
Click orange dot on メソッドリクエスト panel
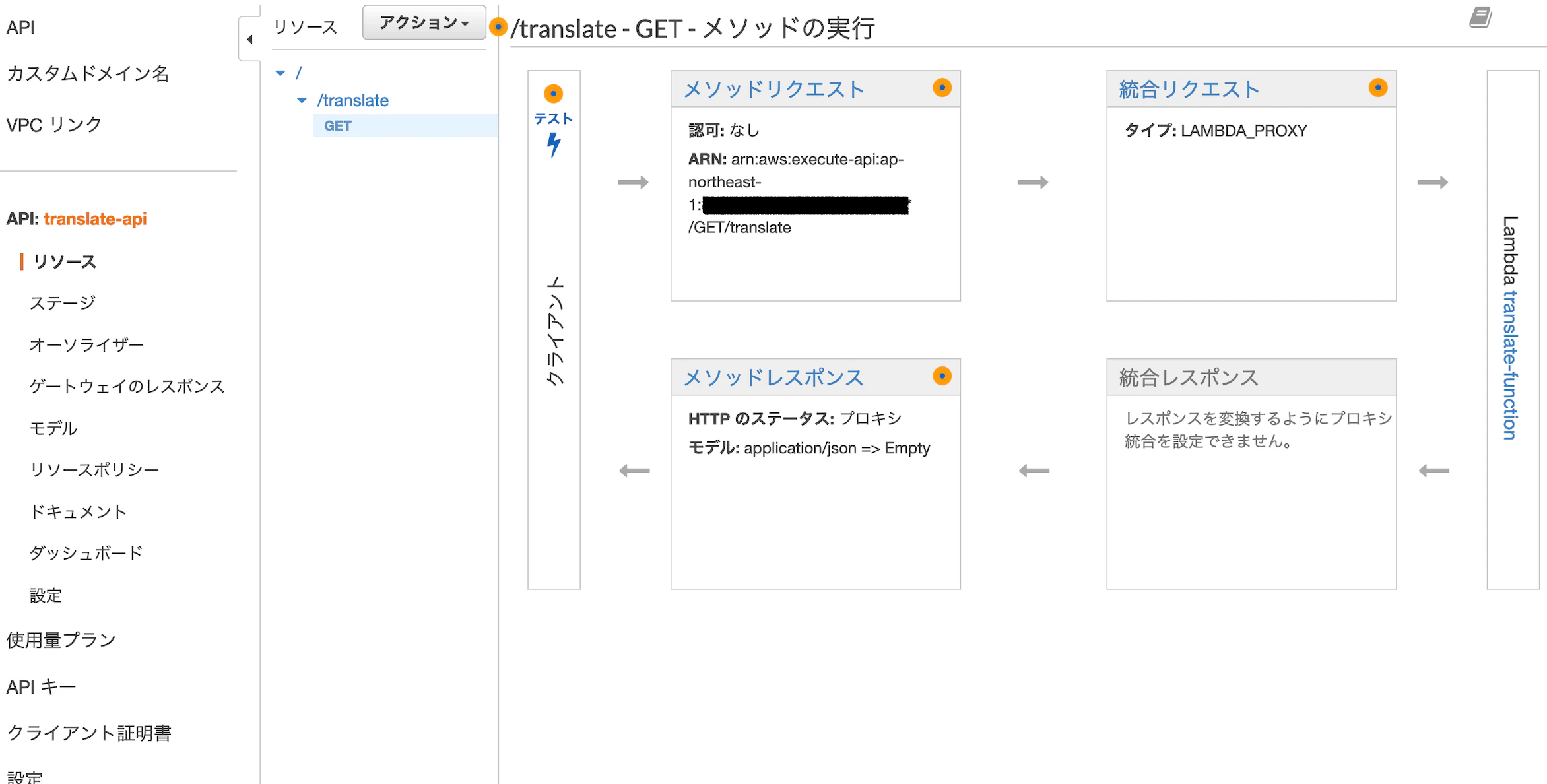tap(942, 88)
